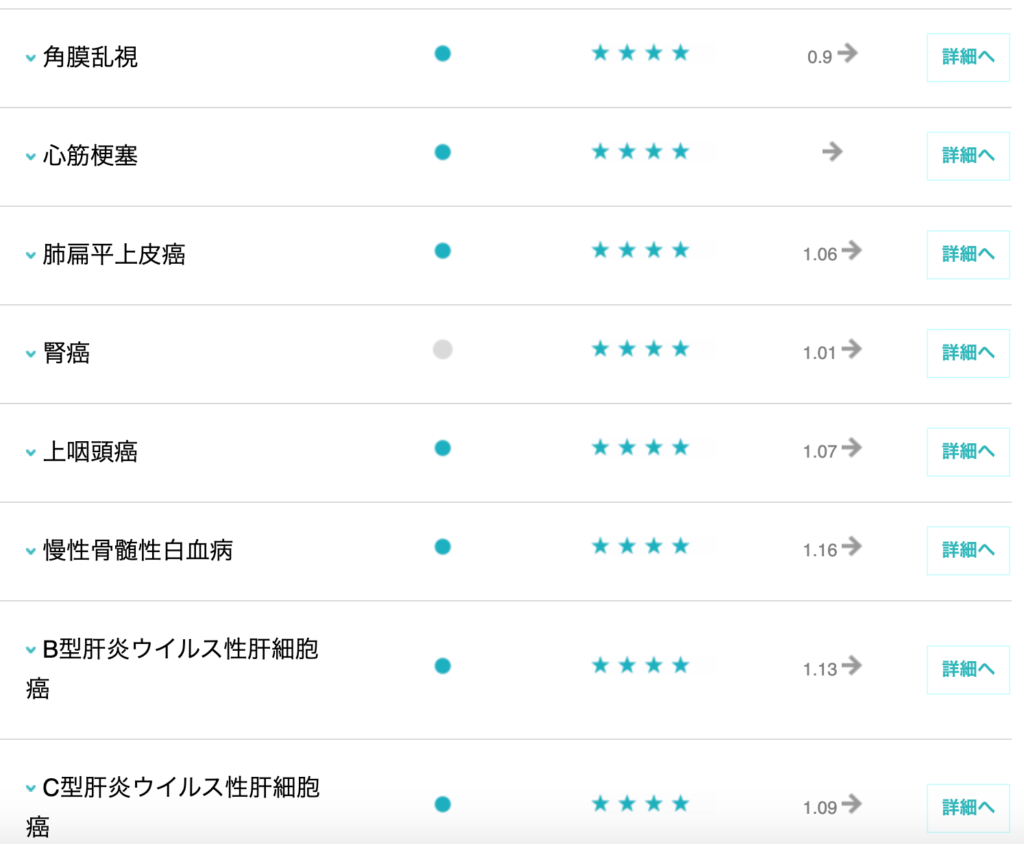Click the arrow next to 1.16 value
This screenshot has height=844, width=1024.
(851, 547)
